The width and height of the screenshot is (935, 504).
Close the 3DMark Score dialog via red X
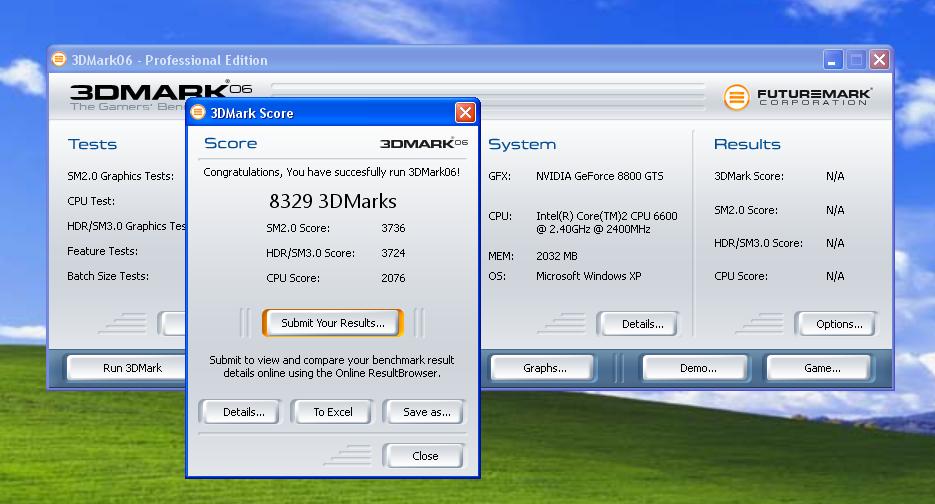pos(465,113)
